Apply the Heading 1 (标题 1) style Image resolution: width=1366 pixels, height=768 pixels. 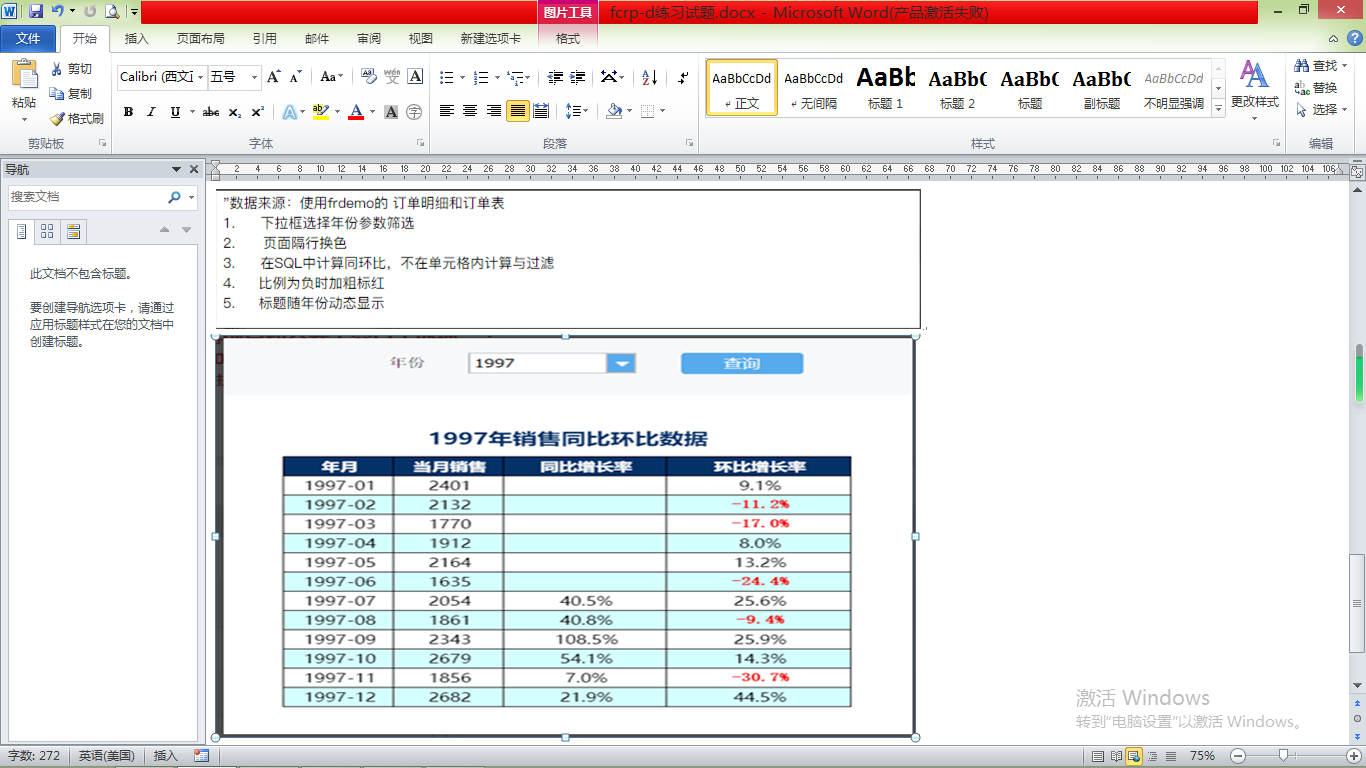point(886,88)
